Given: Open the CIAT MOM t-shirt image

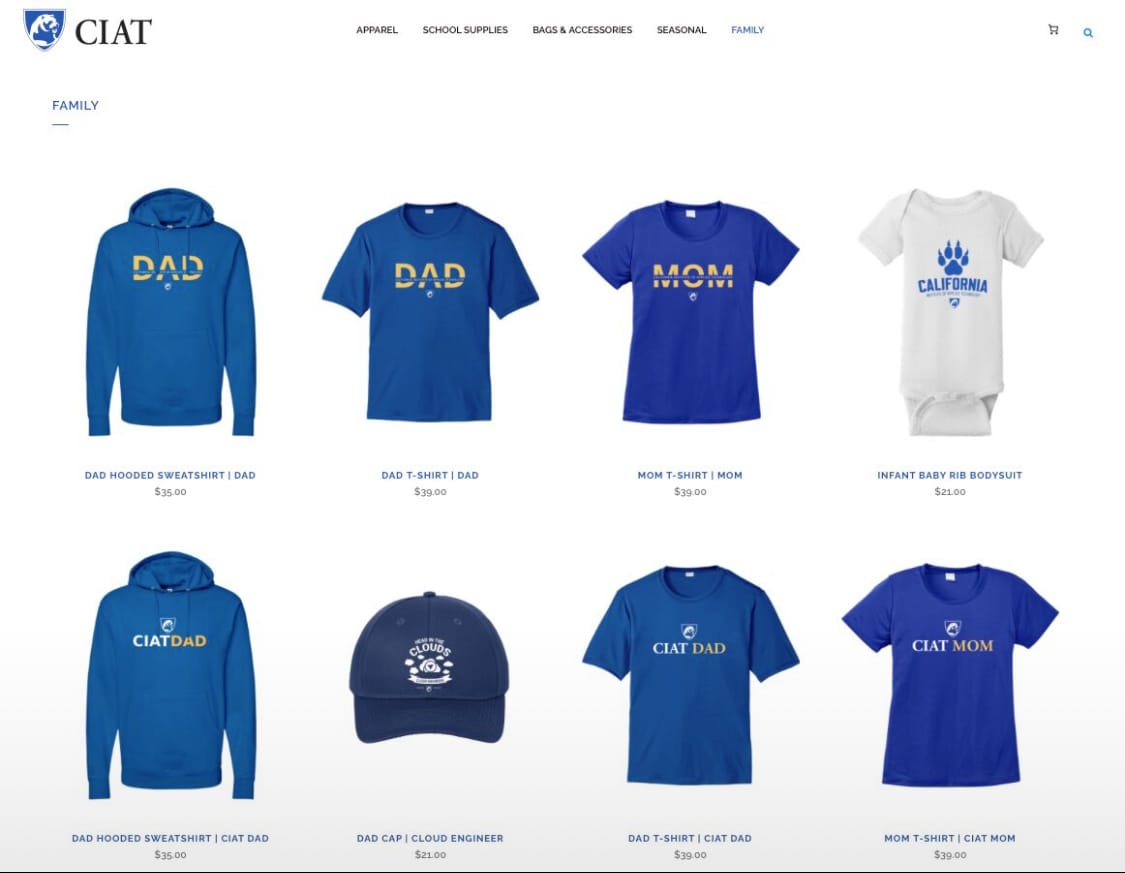Looking at the screenshot, I should click(950, 674).
